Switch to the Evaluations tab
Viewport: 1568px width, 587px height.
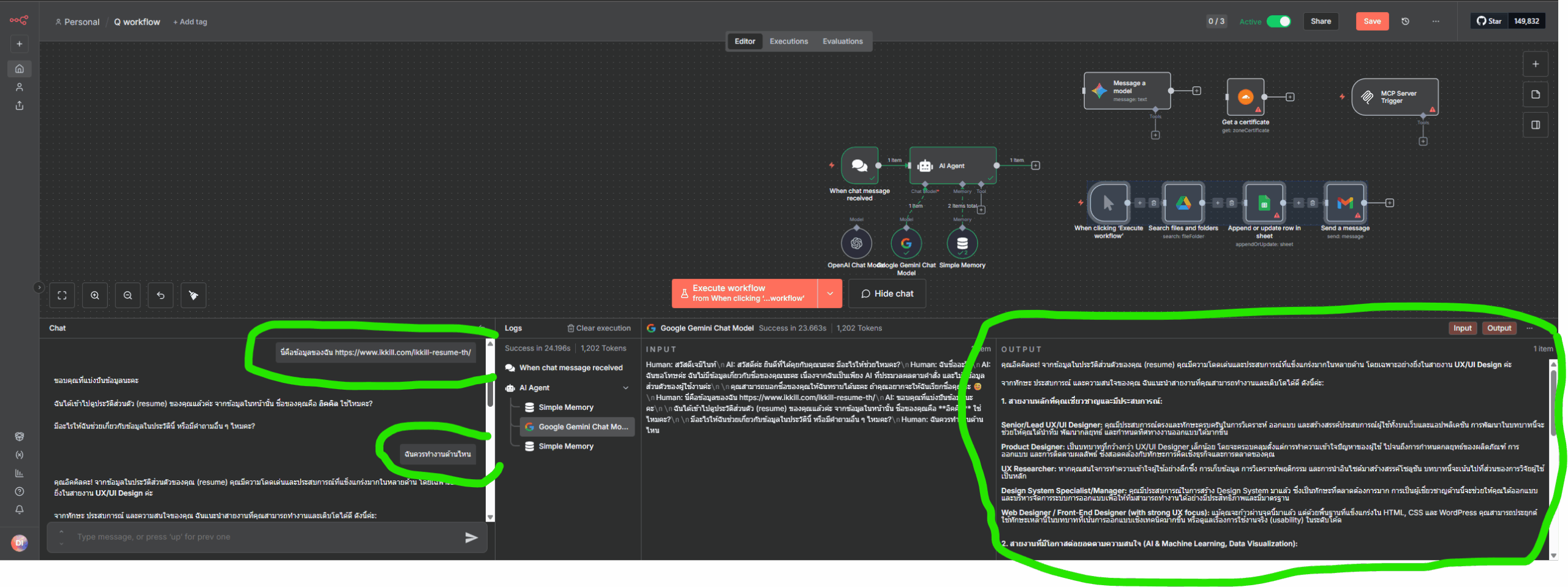coord(842,42)
